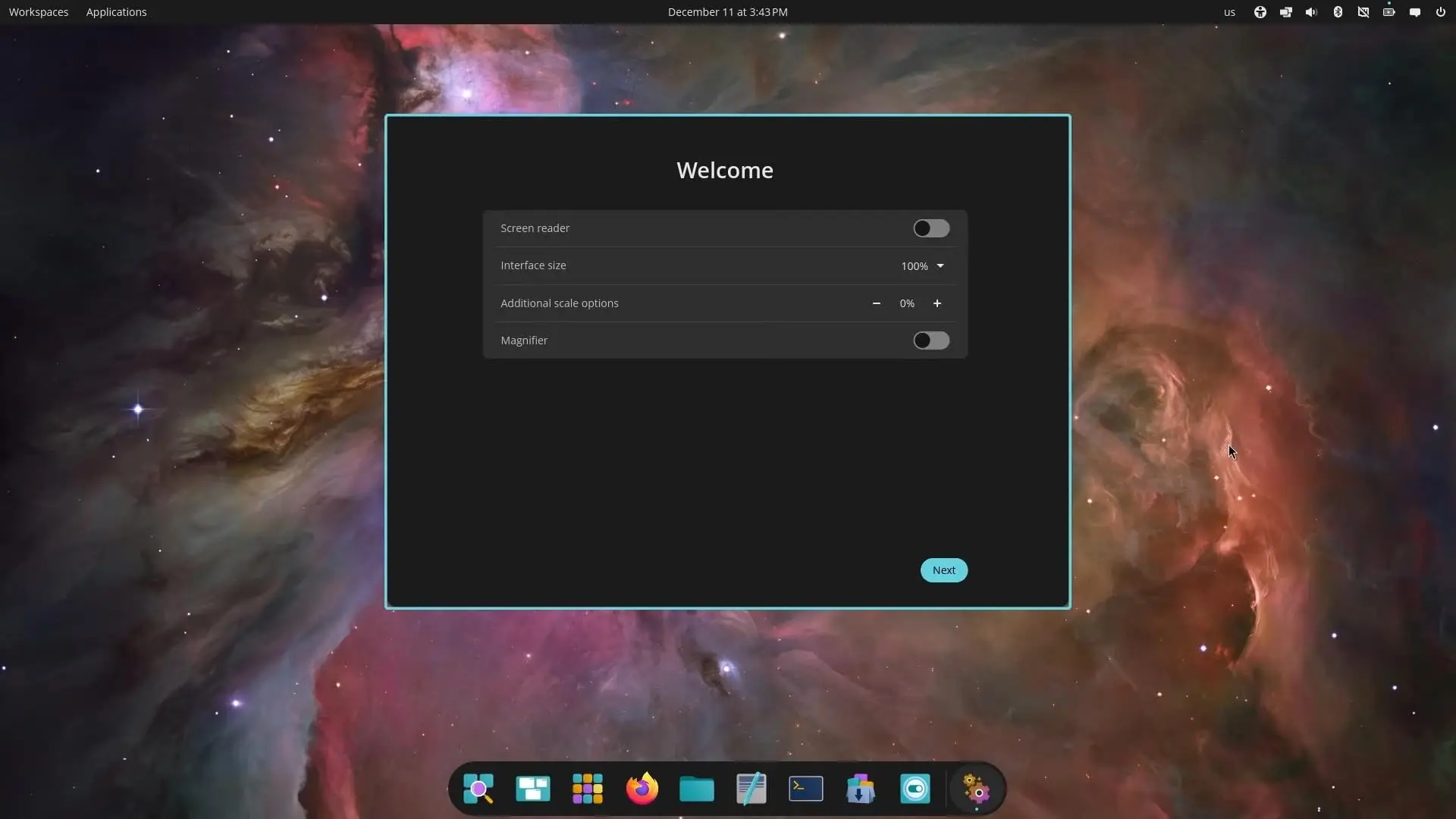This screenshot has height=819, width=1456.
Task: Click the 'Additional scale options' label text
Action: pyautogui.click(x=560, y=303)
